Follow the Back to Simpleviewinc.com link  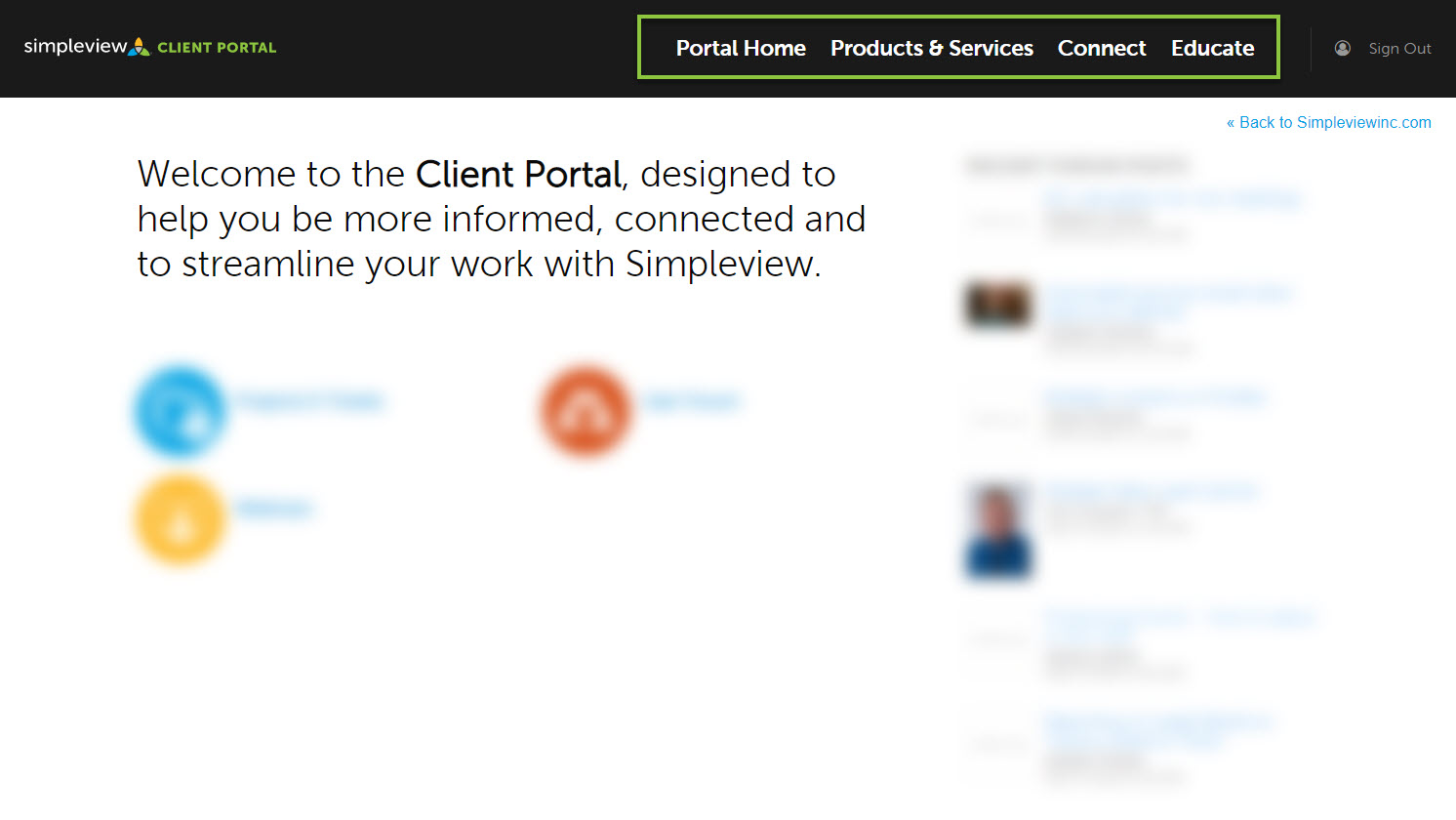tap(1329, 122)
